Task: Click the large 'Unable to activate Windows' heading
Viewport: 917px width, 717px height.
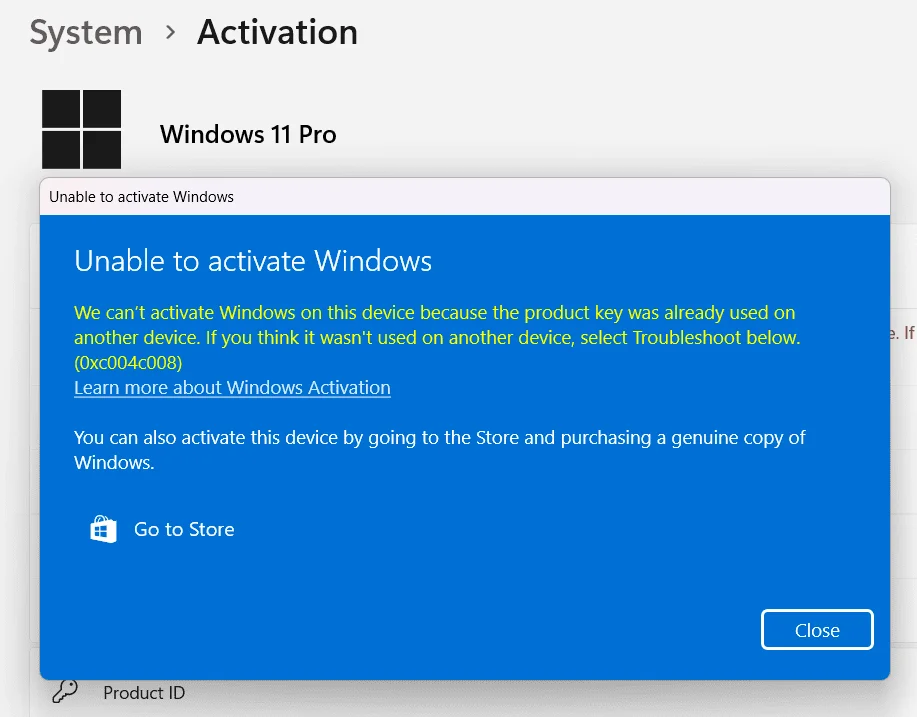Action: tap(253, 261)
